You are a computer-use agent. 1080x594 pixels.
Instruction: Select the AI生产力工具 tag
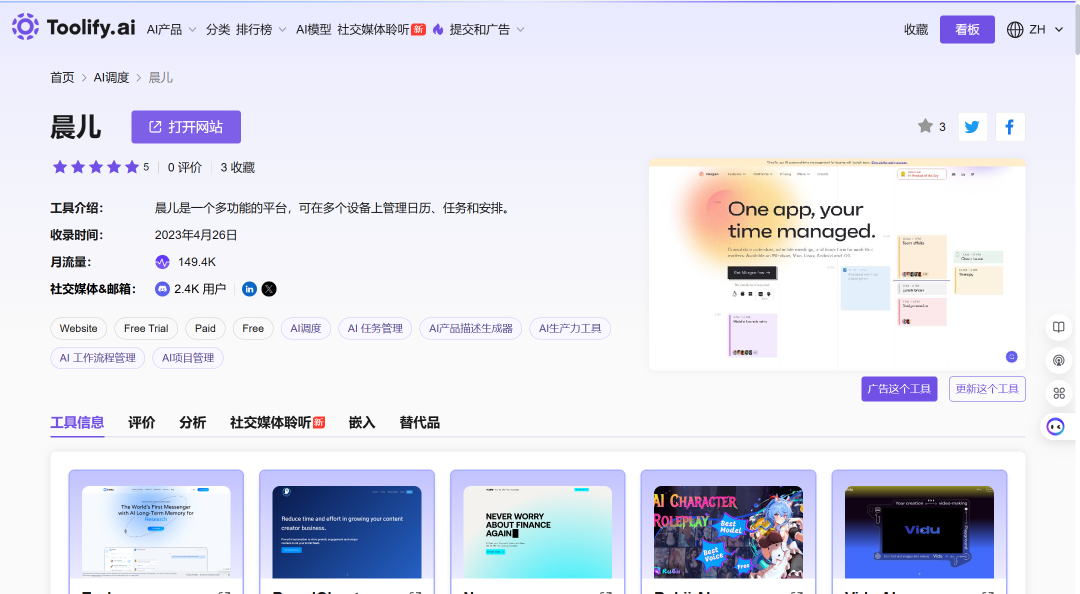(x=570, y=329)
